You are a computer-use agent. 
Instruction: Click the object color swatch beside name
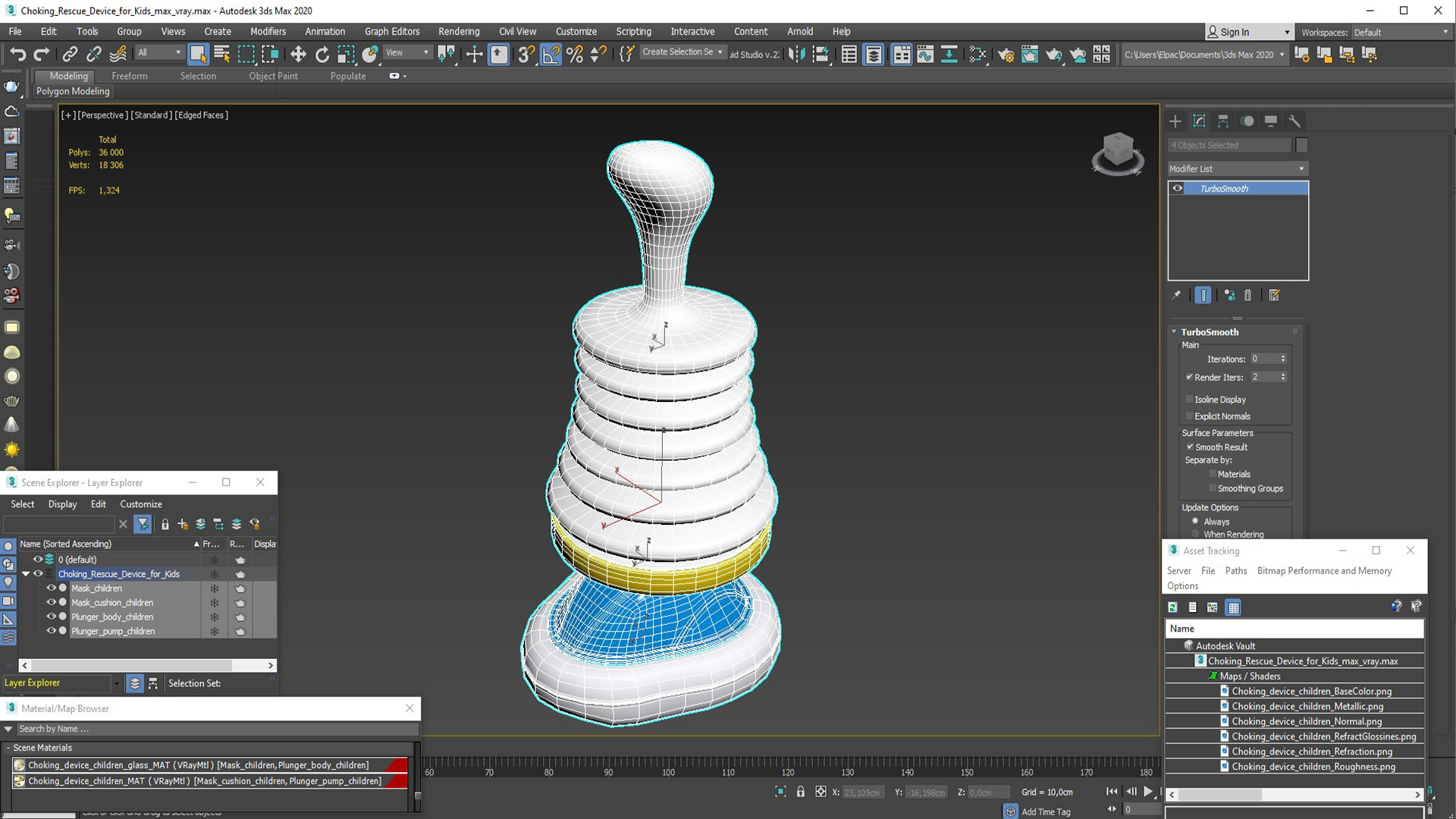click(x=1301, y=145)
